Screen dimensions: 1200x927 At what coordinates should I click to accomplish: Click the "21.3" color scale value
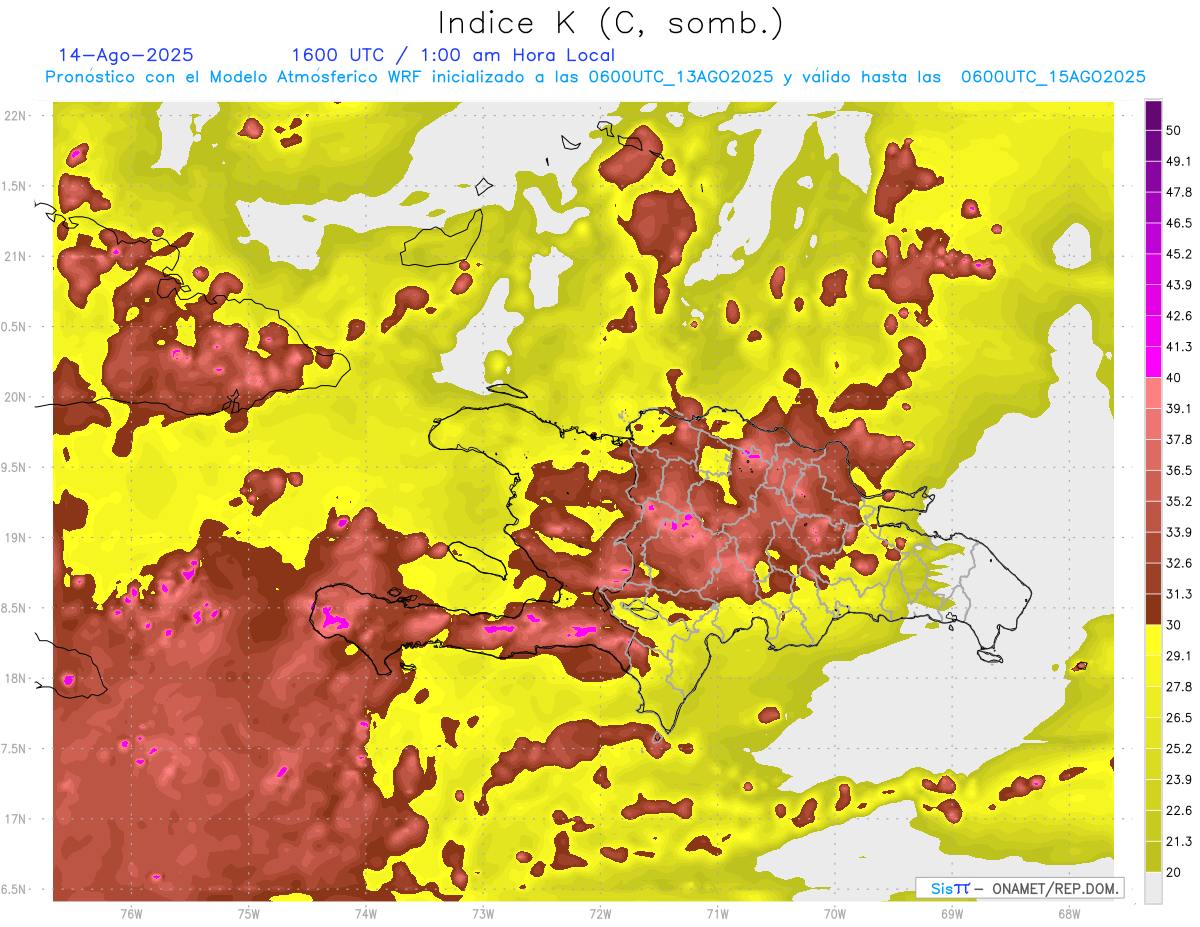(x=1178, y=841)
